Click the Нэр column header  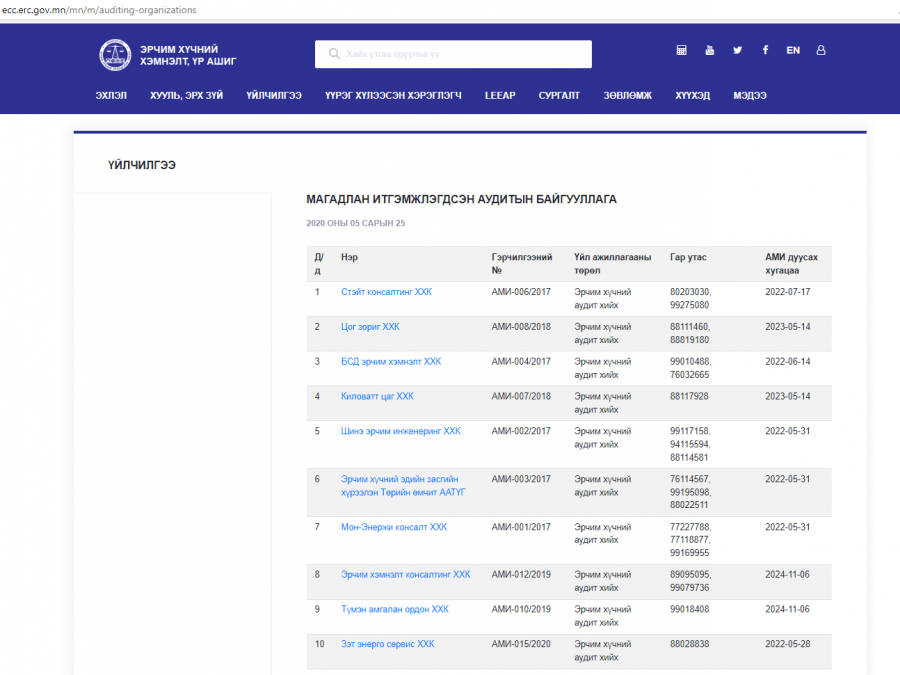click(349, 257)
